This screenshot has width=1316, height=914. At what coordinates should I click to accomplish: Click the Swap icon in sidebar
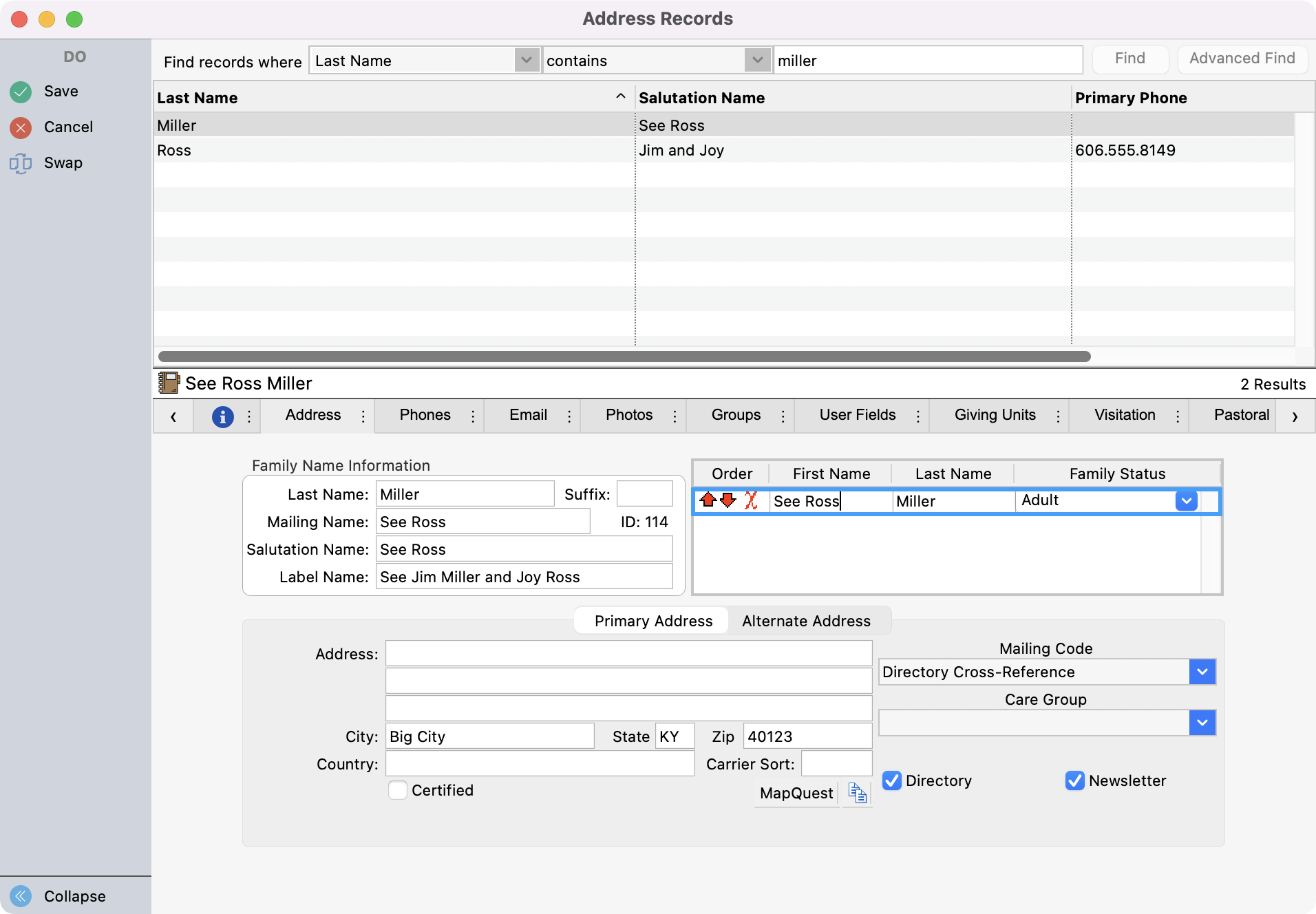click(x=21, y=163)
